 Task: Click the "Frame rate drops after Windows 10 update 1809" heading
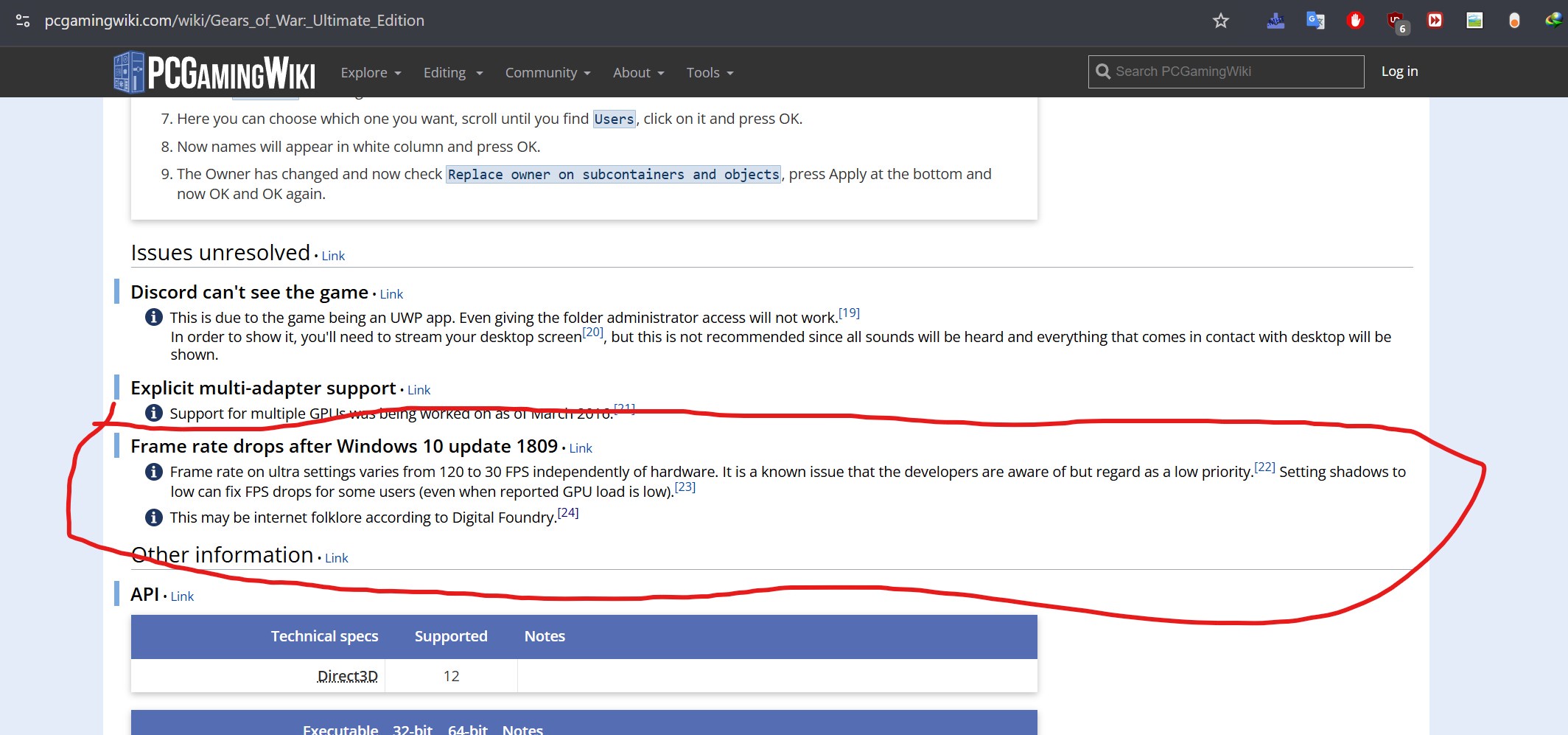pyautogui.click(x=344, y=447)
